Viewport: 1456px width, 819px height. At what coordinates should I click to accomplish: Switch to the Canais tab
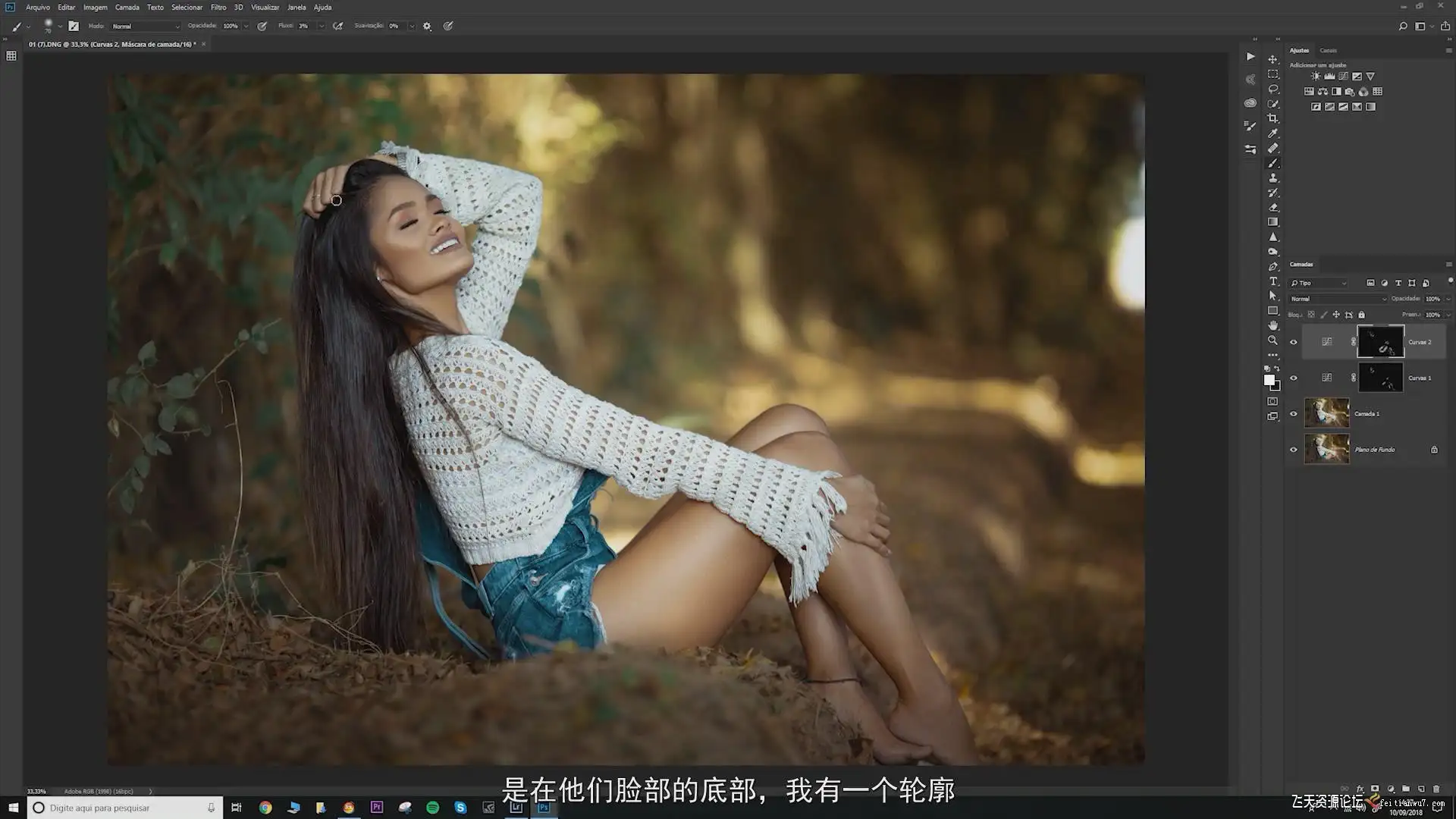1328,51
